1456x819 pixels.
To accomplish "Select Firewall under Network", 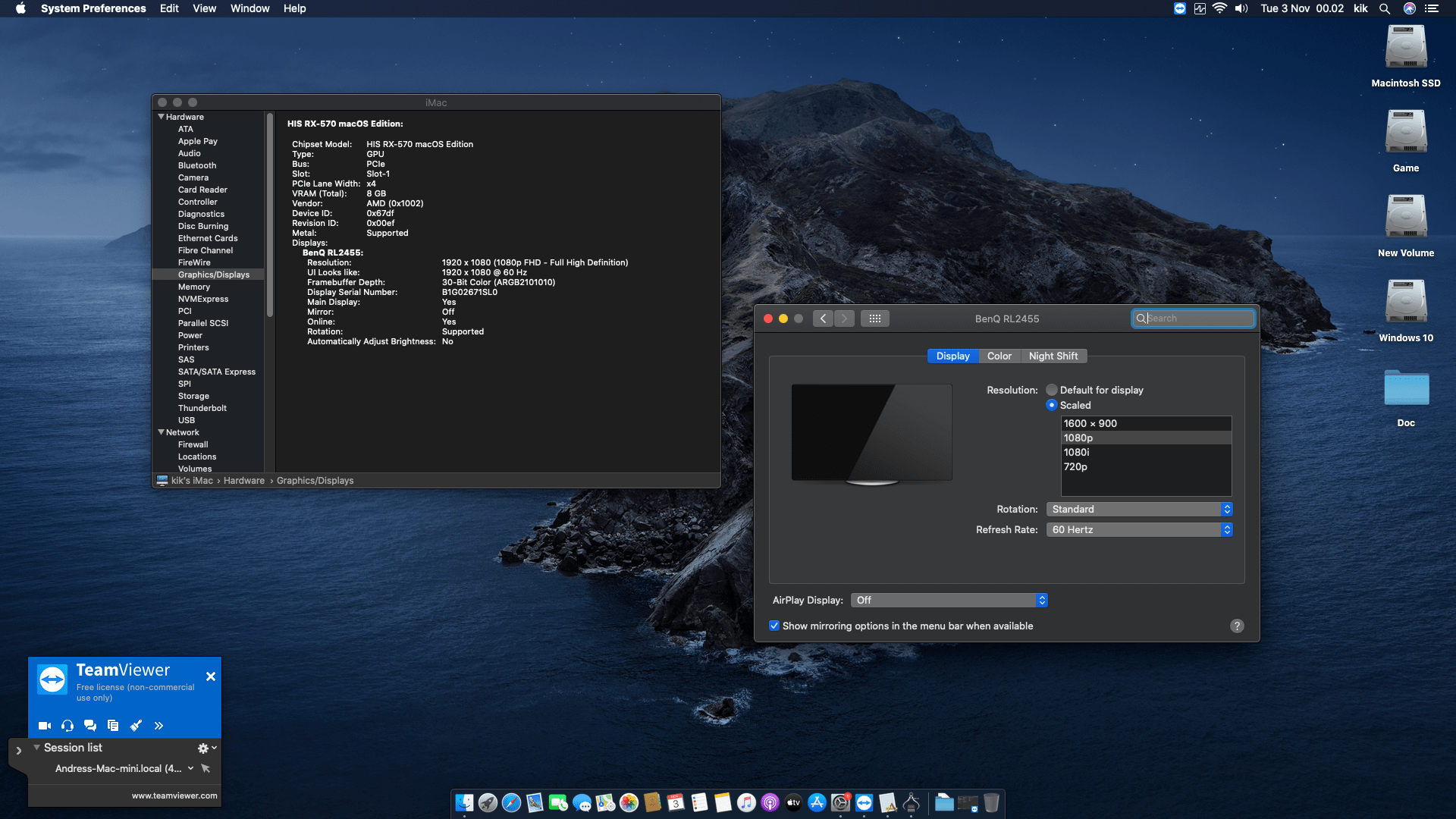I will pyautogui.click(x=193, y=444).
